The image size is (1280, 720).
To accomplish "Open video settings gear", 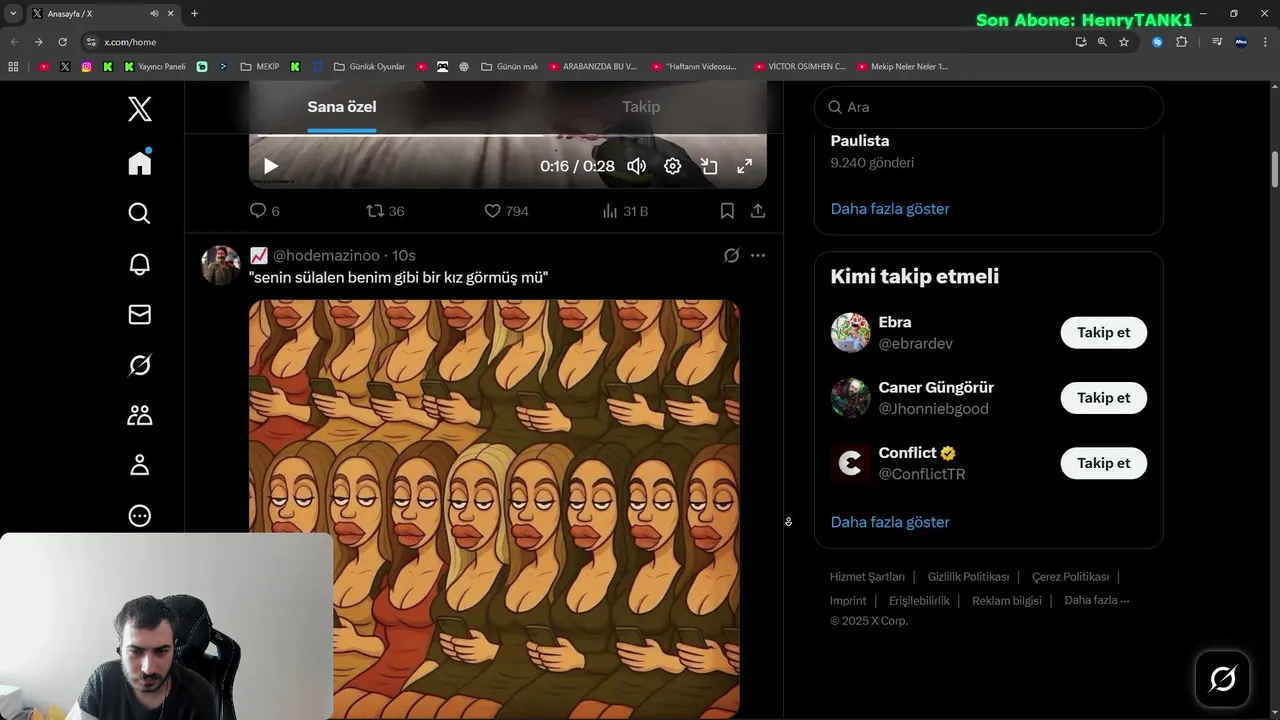I will coord(673,166).
